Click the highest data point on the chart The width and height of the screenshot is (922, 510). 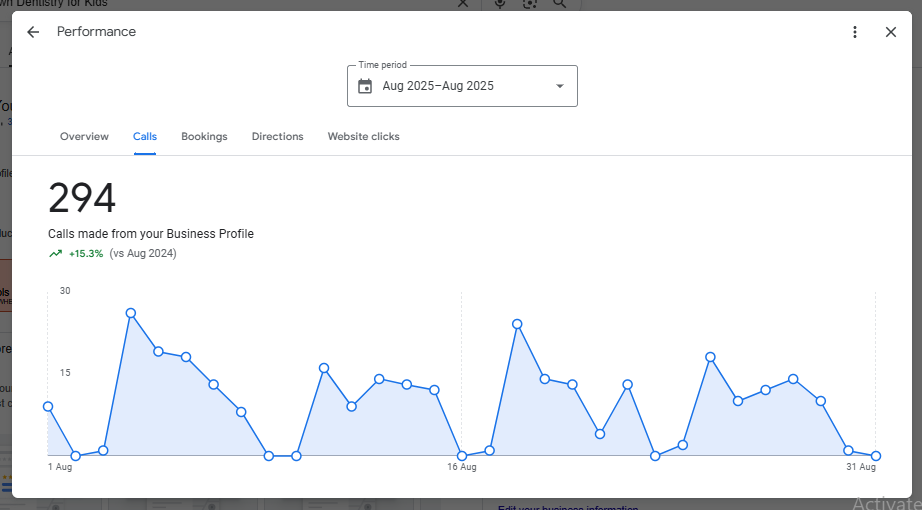tap(131, 313)
